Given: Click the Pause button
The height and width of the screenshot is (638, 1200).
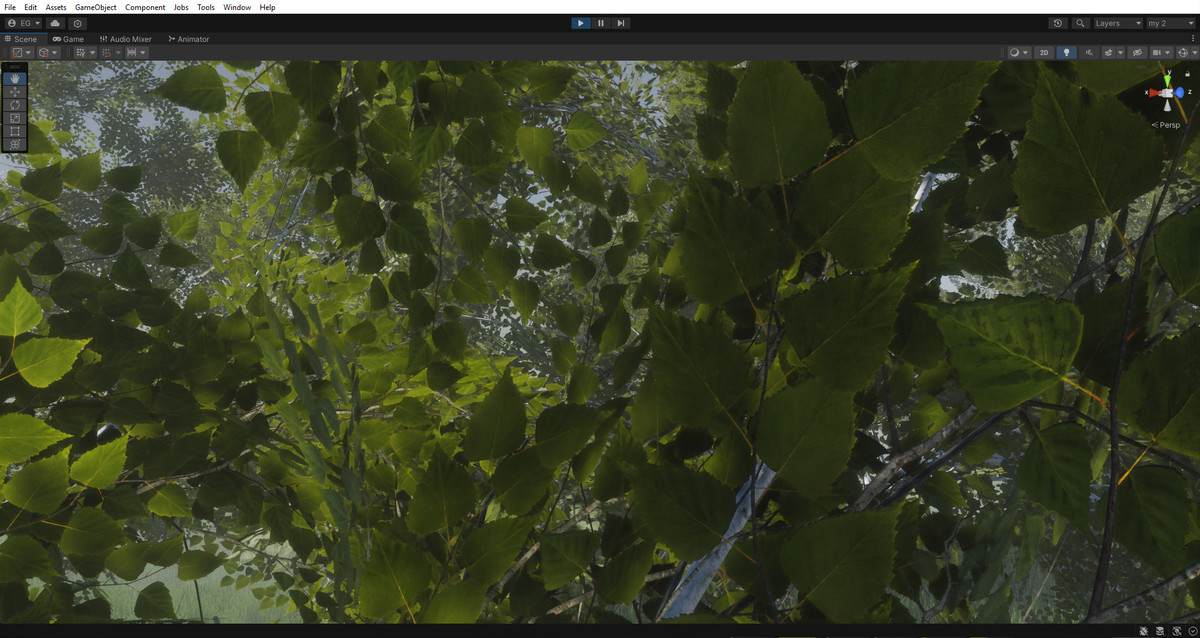Looking at the screenshot, I should pyautogui.click(x=601, y=23).
